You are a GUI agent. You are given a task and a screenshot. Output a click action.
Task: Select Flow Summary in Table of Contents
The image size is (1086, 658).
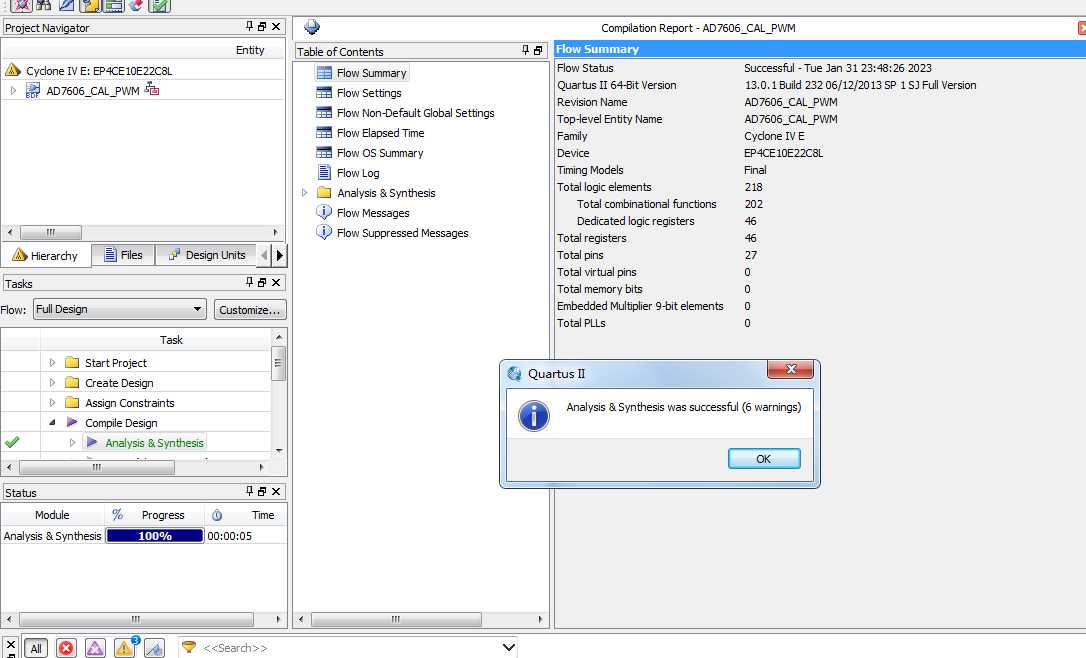point(362,73)
